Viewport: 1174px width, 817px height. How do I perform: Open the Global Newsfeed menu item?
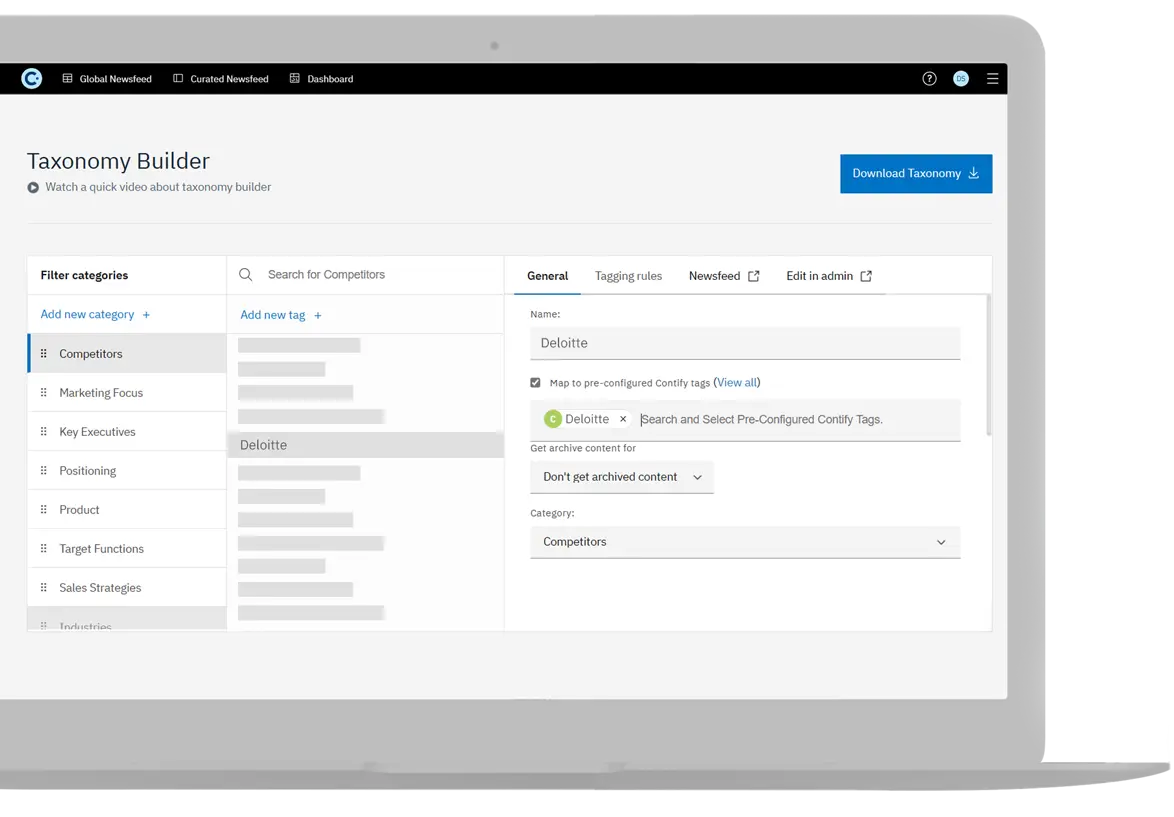tap(107, 79)
